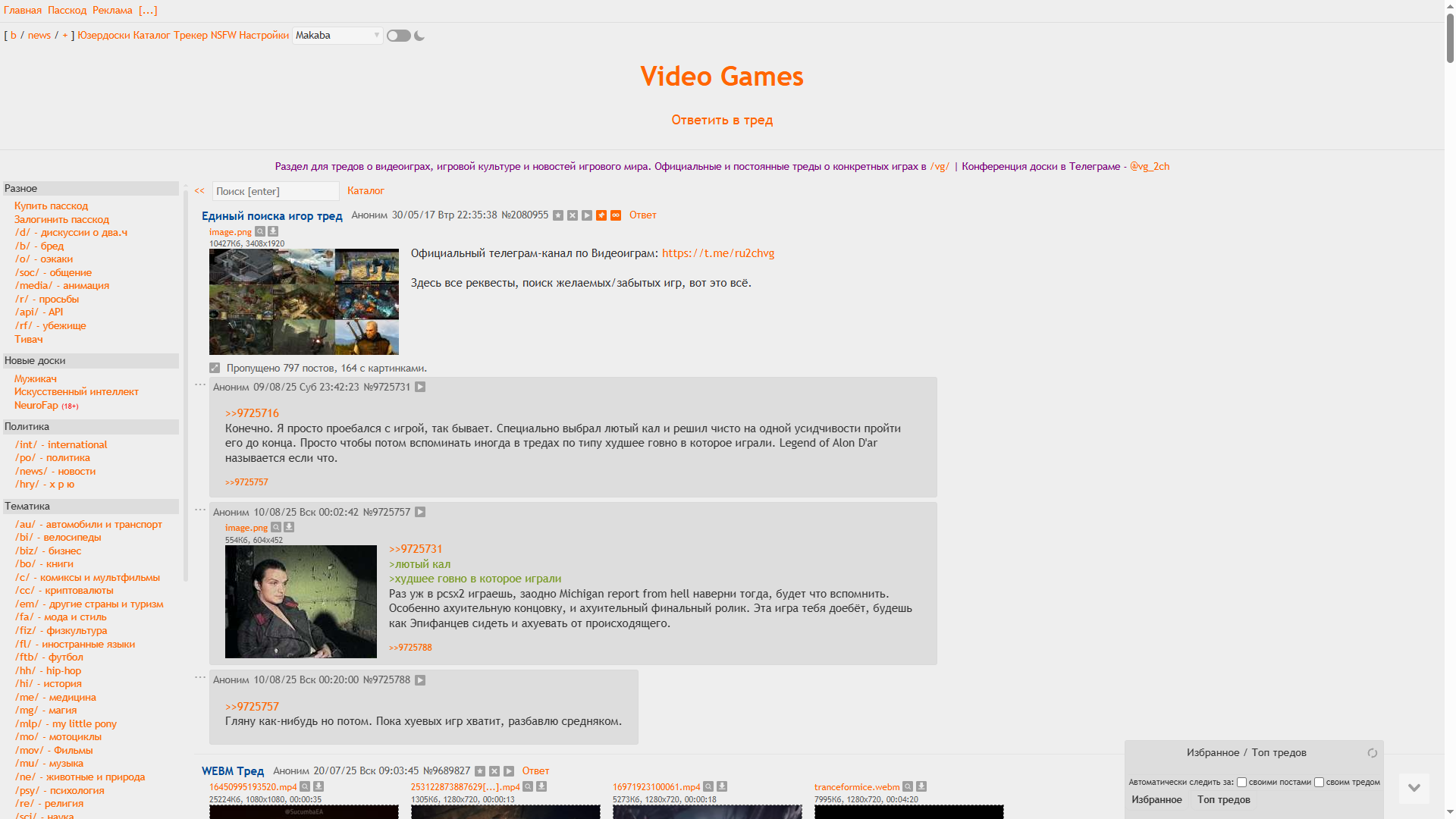Refresh the Избранное / Топ тредов panel
The width and height of the screenshot is (1456, 819).
[1372, 753]
